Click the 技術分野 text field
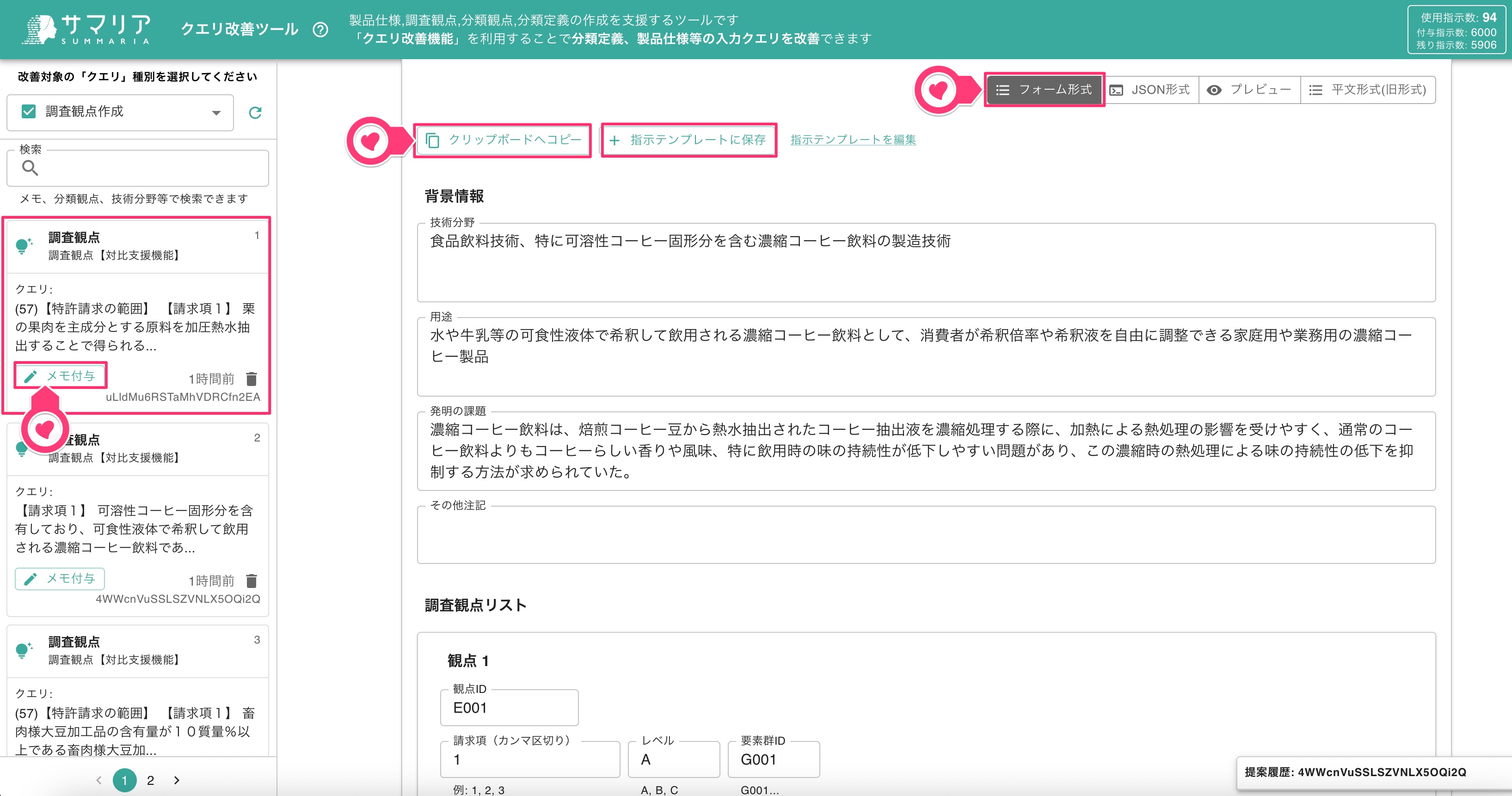The width and height of the screenshot is (1512, 796). 926,262
